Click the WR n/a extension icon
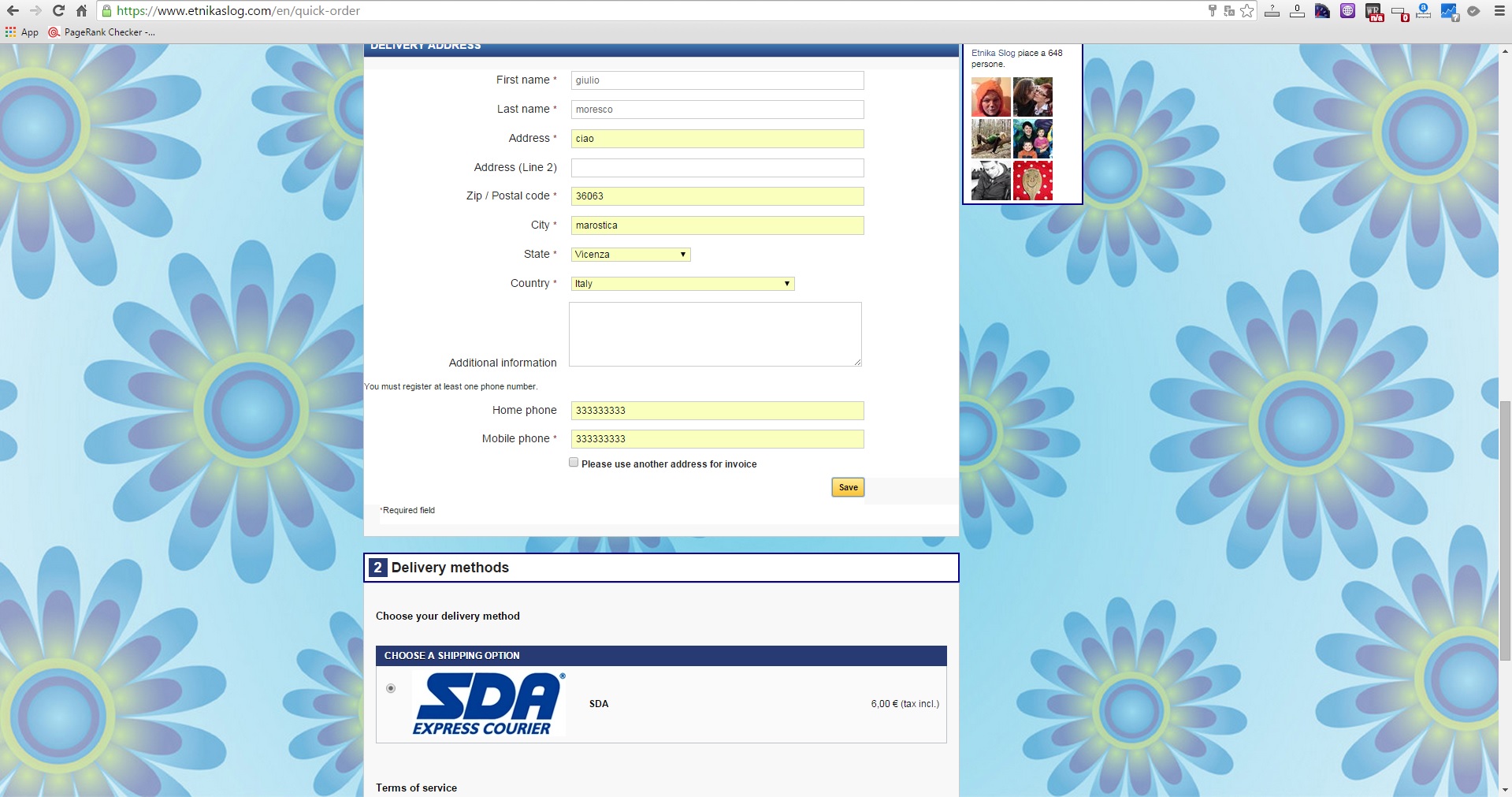The width and height of the screenshot is (1512, 797). (1373, 12)
